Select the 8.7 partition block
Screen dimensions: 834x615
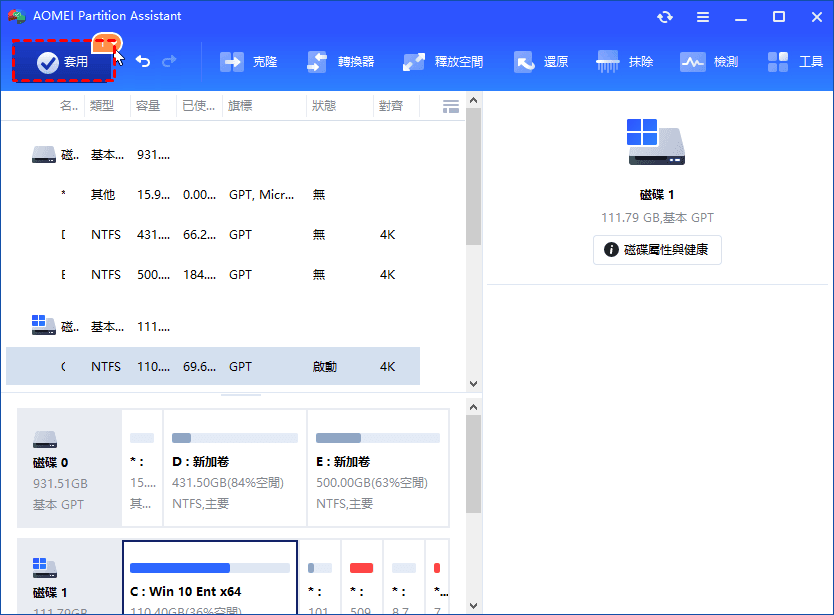404,578
